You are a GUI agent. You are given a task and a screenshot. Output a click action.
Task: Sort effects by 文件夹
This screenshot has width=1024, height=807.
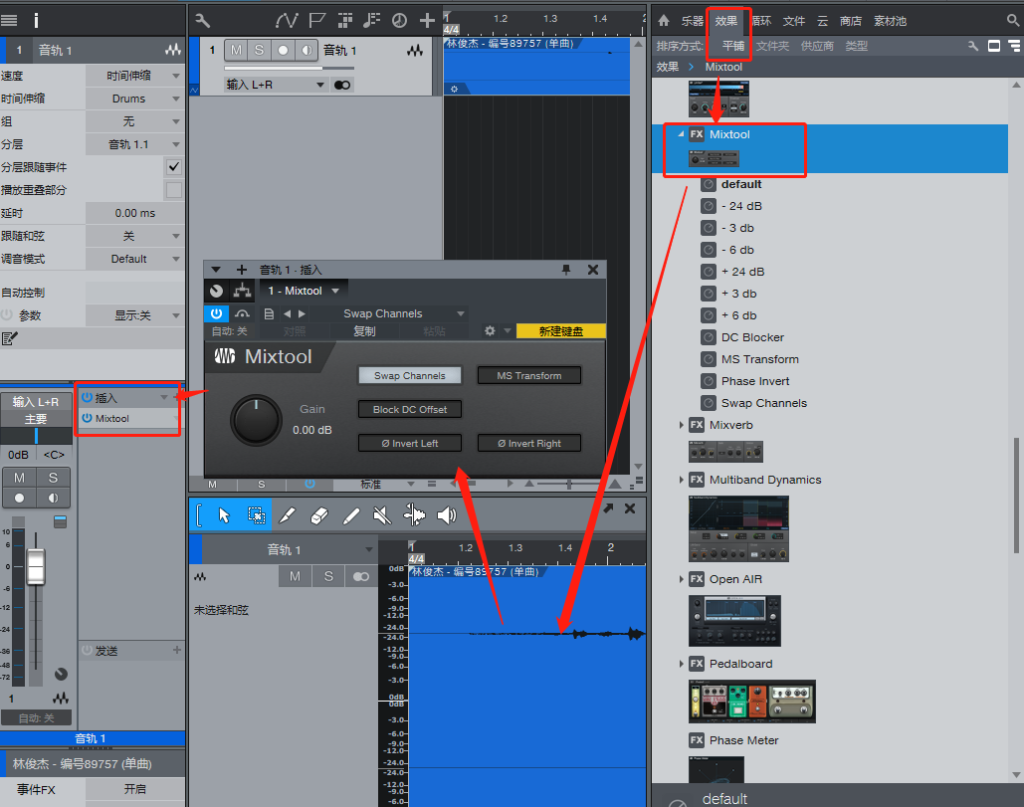[773, 46]
